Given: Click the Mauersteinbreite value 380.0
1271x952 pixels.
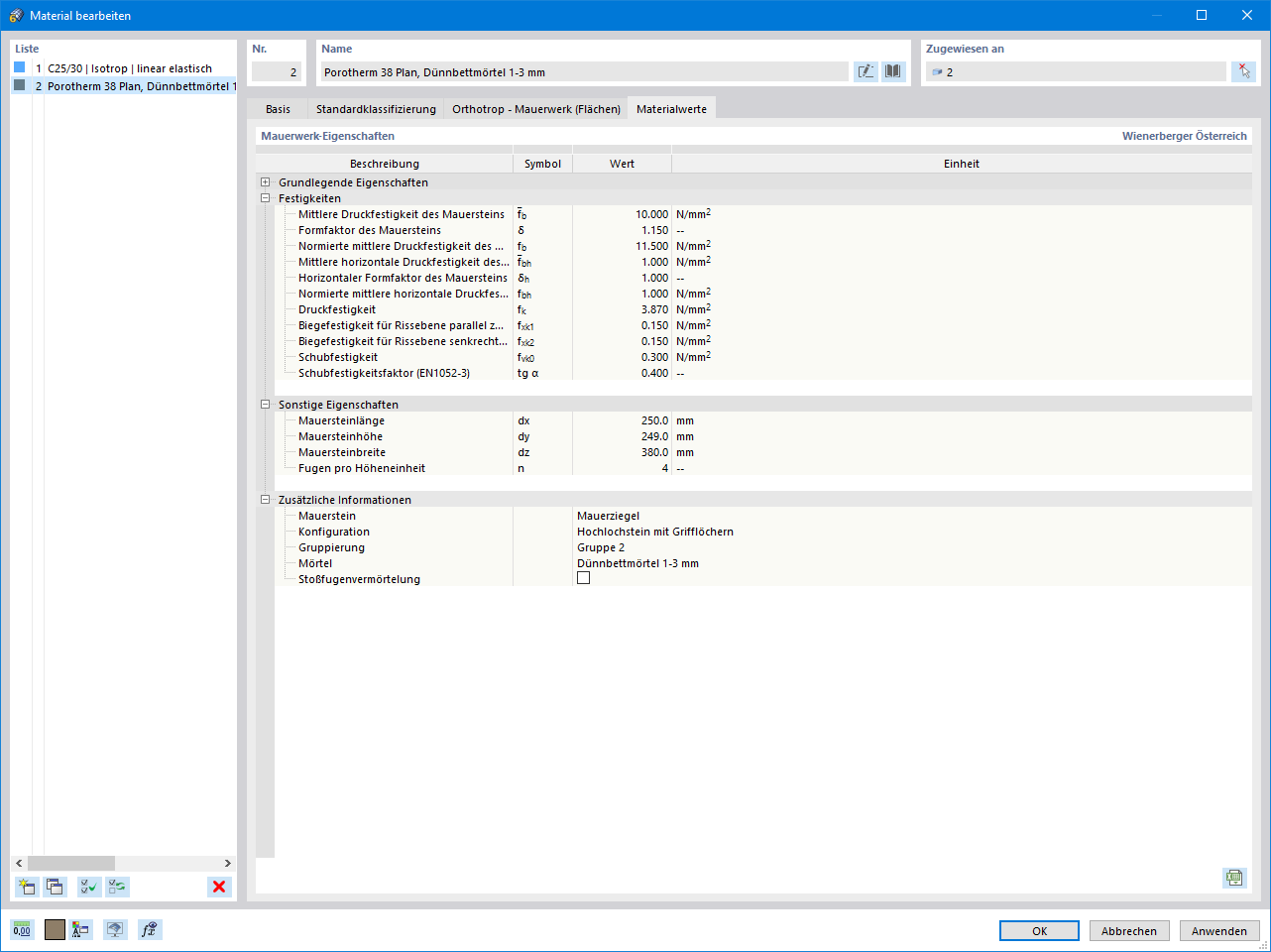Looking at the screenshot, I should point(655,452).
